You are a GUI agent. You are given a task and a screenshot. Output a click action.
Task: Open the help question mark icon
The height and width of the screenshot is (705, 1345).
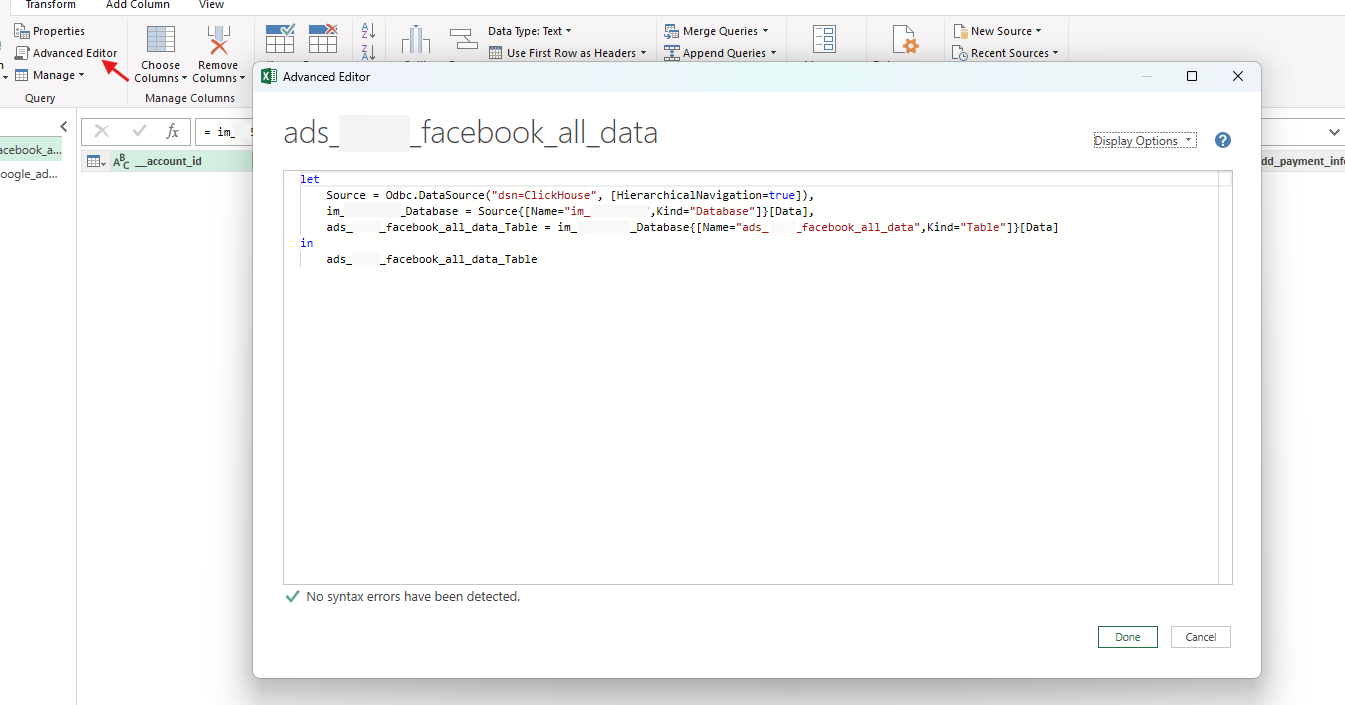tap(1222, 140)
